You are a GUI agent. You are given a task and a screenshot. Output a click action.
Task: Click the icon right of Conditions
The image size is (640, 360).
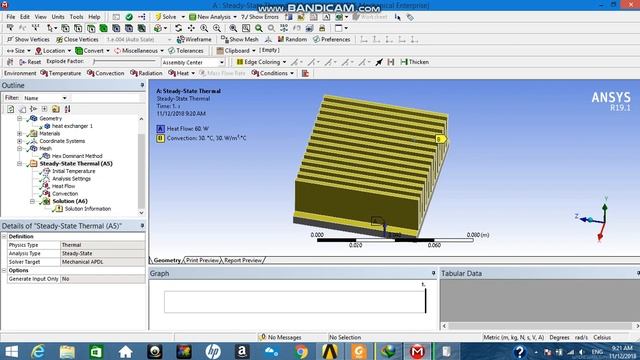[x=305, y=73]
